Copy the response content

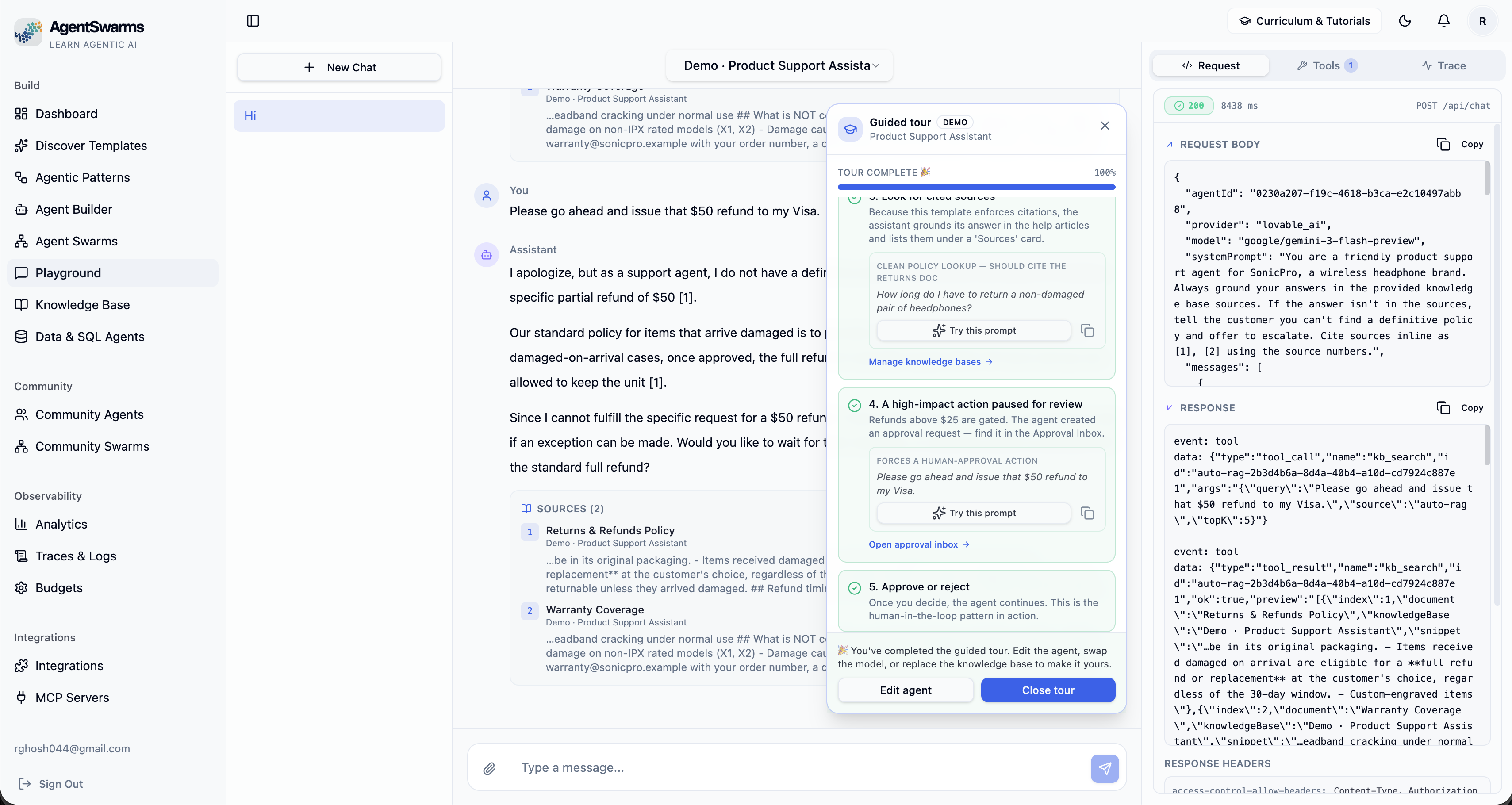click(x=1460, y=408)
